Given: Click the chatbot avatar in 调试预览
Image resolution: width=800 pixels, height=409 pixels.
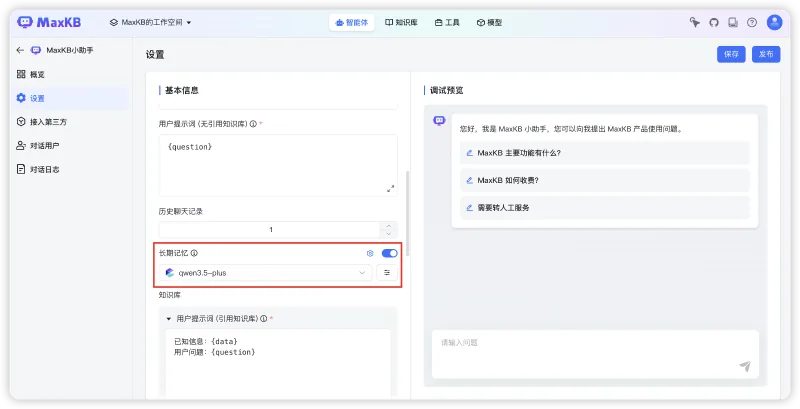Looking at the screenshot, I should (x=439, y=121).
